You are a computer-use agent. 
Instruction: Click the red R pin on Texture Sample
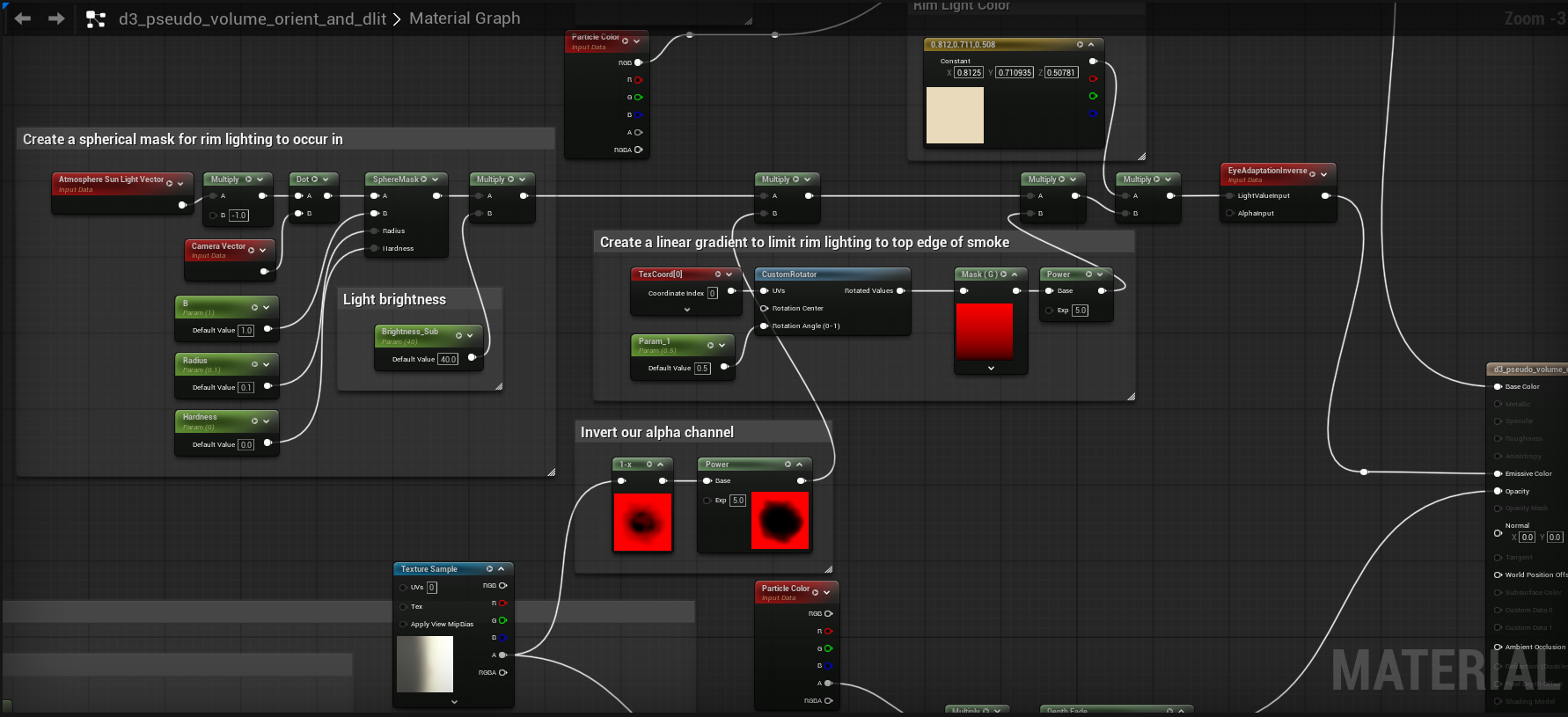coord(502,604)
